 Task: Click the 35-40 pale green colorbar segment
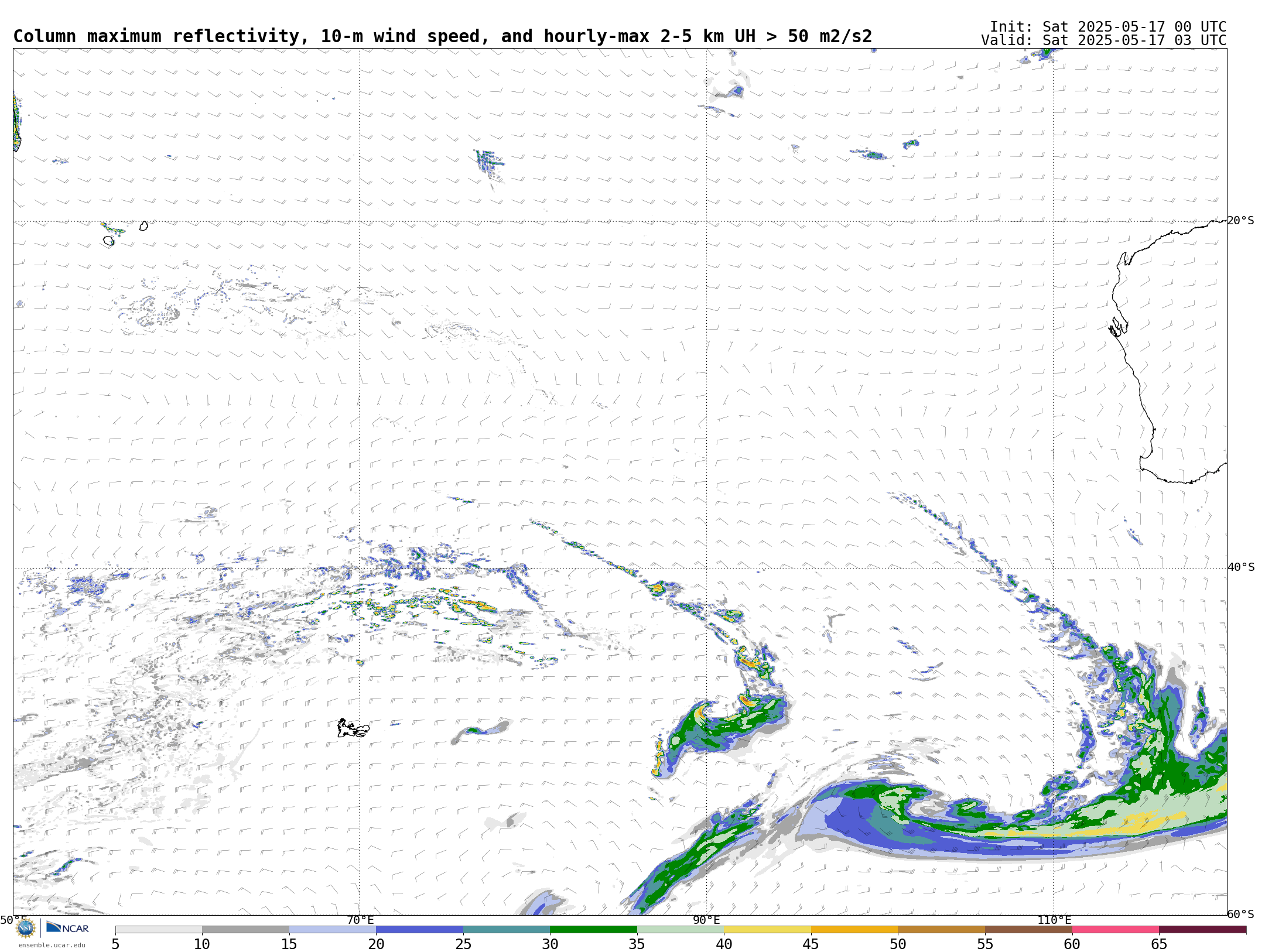(x=681, y=930)
